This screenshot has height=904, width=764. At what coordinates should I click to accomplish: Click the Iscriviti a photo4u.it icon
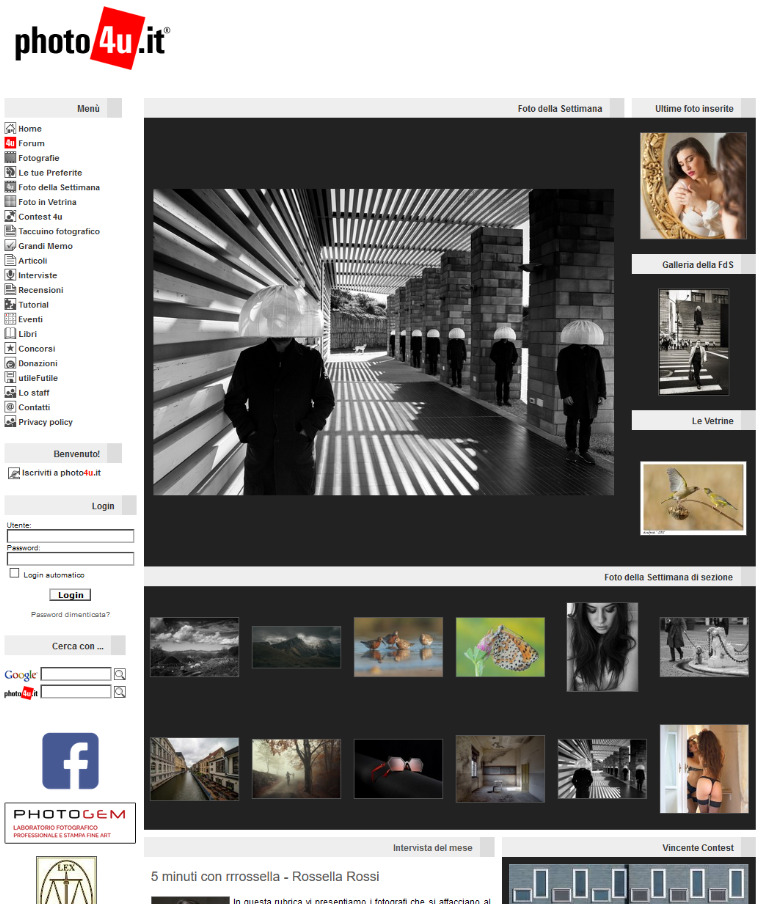point(14,473)
